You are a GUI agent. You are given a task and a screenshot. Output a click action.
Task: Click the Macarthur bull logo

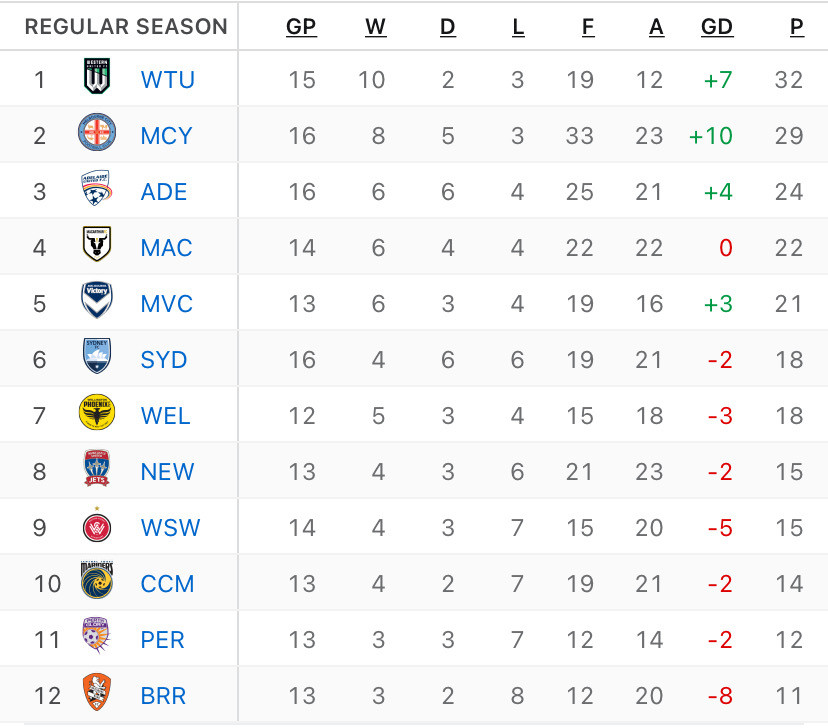[97, 244]
